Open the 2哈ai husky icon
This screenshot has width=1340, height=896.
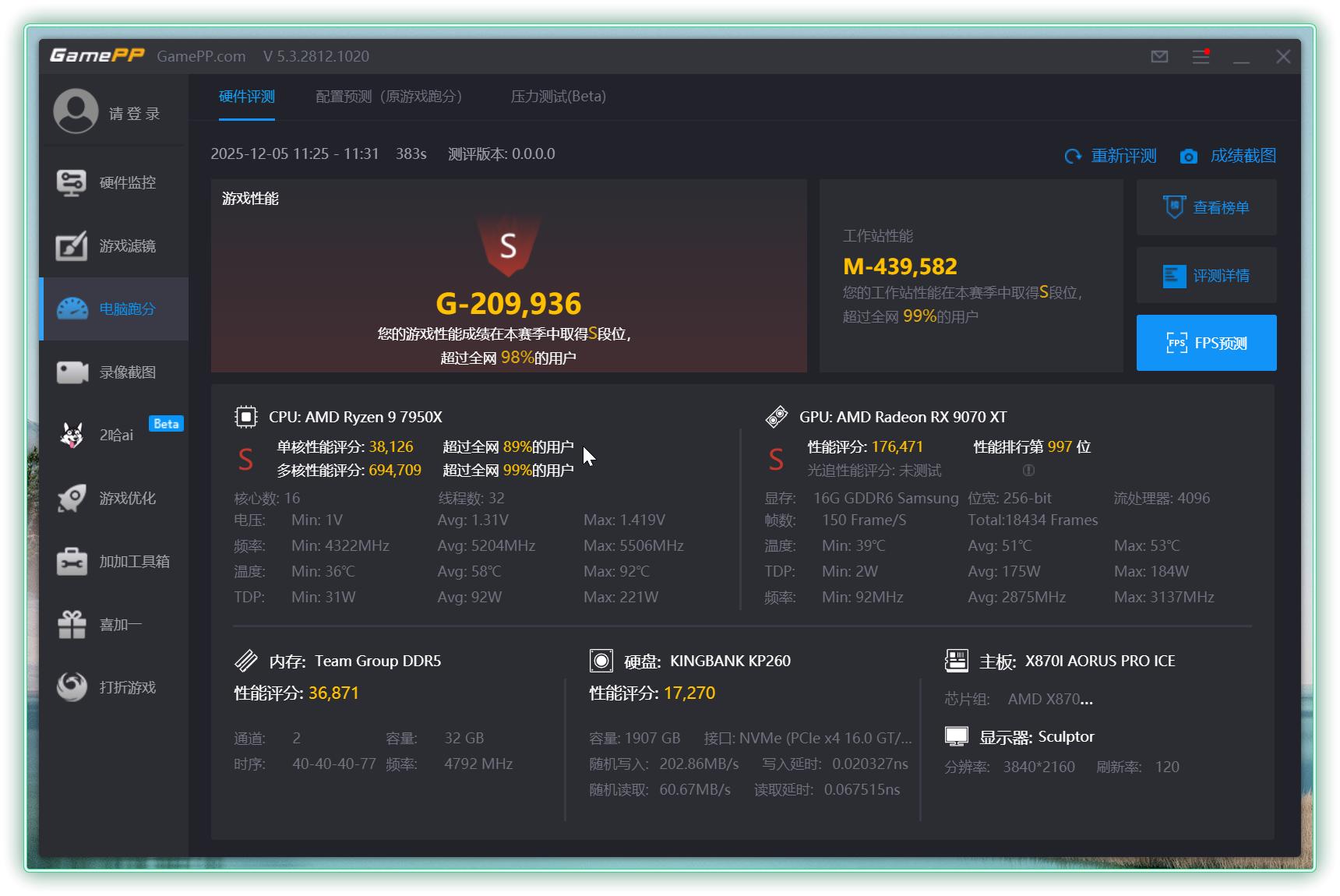point(72,435)
